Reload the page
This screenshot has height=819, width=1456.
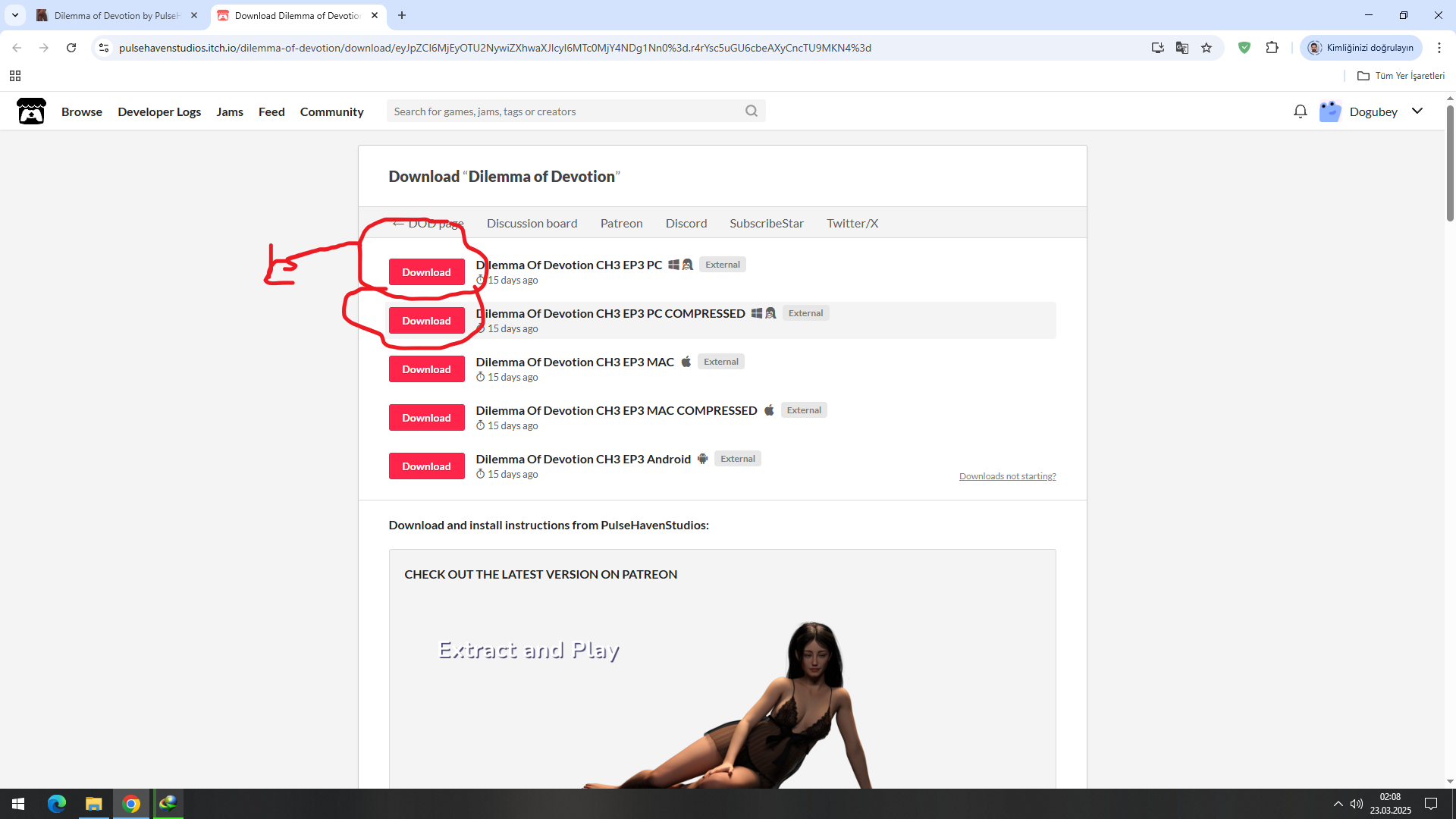(71, 48)
